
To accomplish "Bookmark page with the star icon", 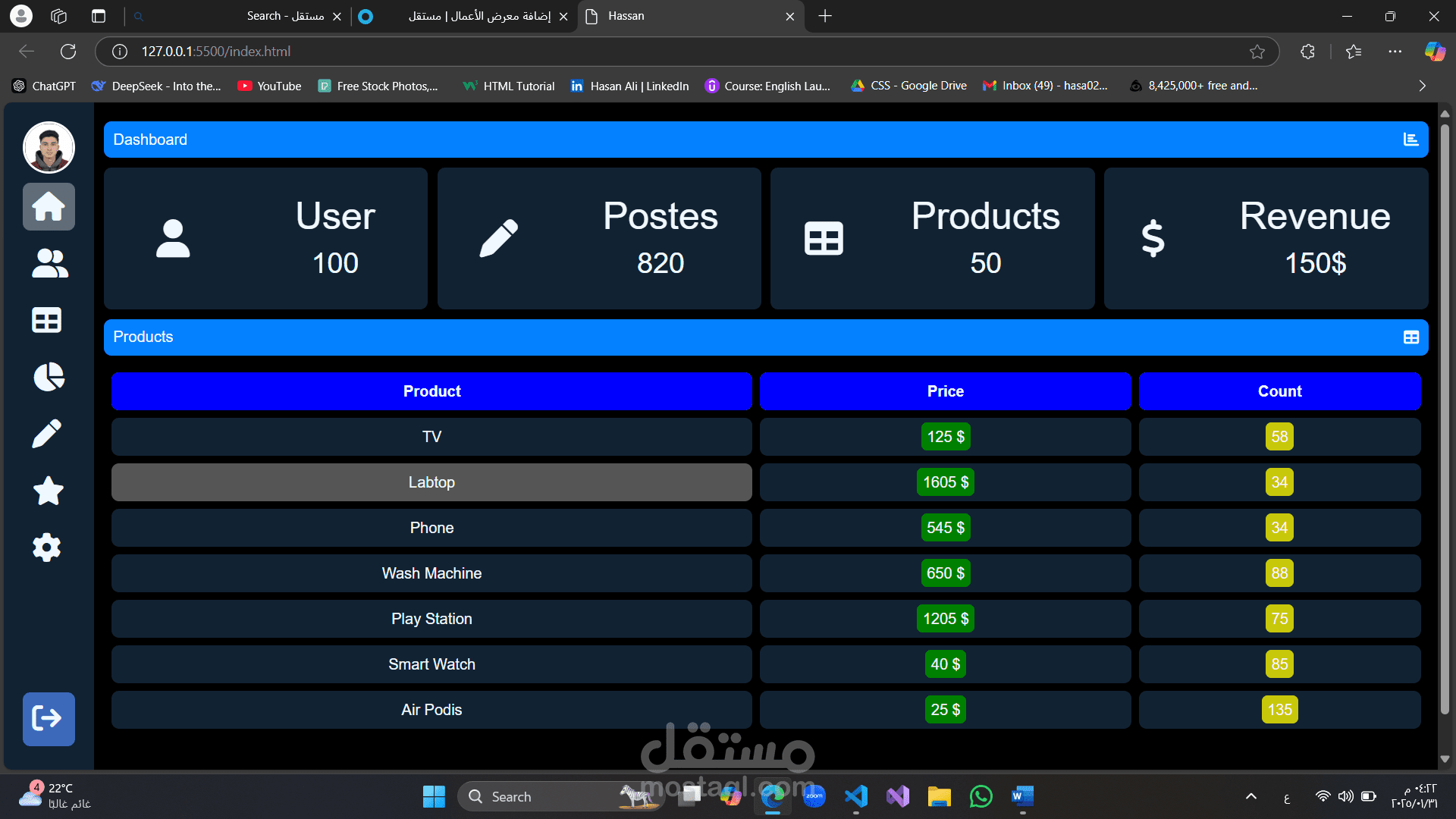I will pos(1257,52).
